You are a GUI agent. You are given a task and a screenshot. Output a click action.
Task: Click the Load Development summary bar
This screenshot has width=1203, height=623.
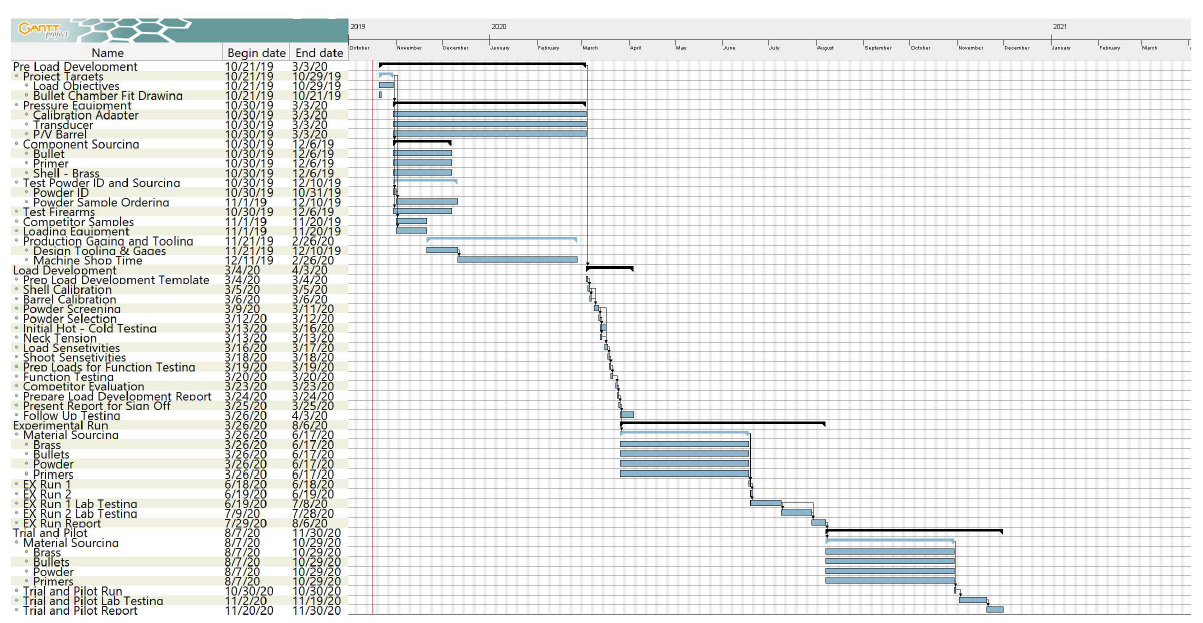coord(608,270)
